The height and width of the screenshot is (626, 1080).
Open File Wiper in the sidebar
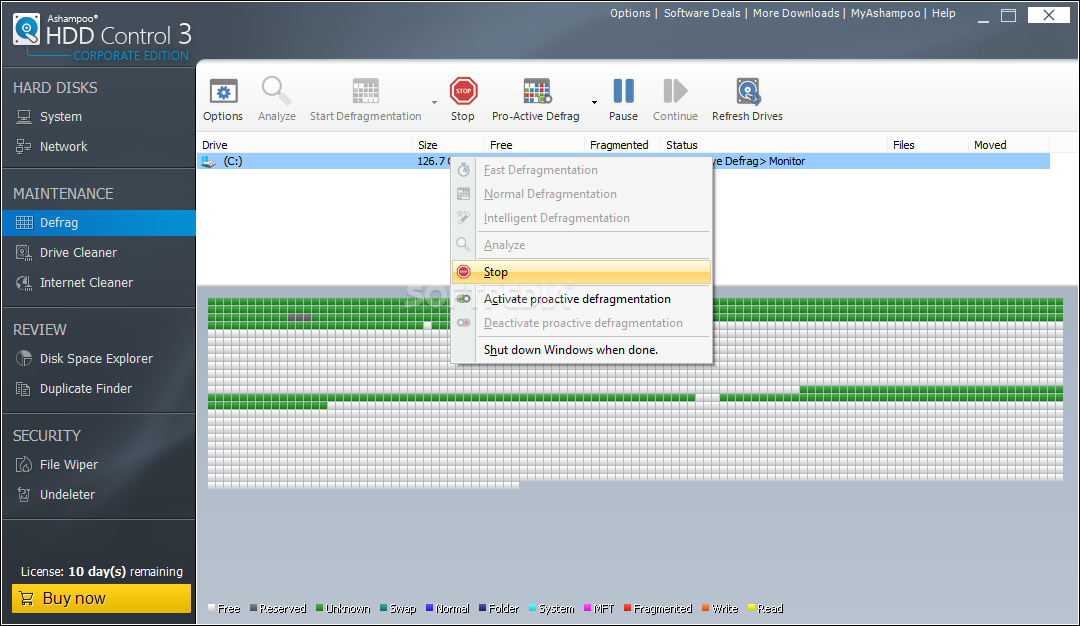(x=99, y=465)
